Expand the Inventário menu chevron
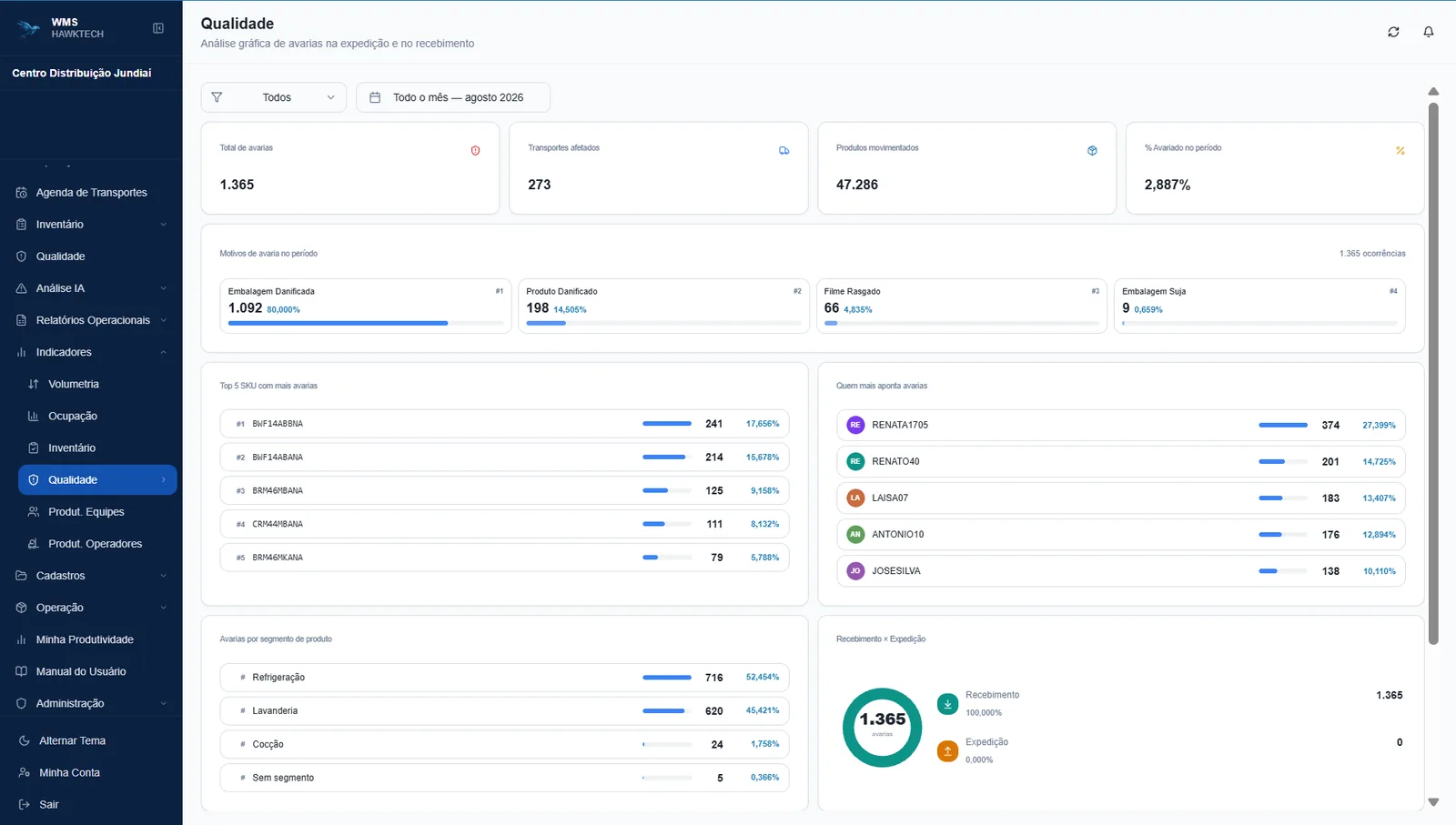 pos(164,225)
